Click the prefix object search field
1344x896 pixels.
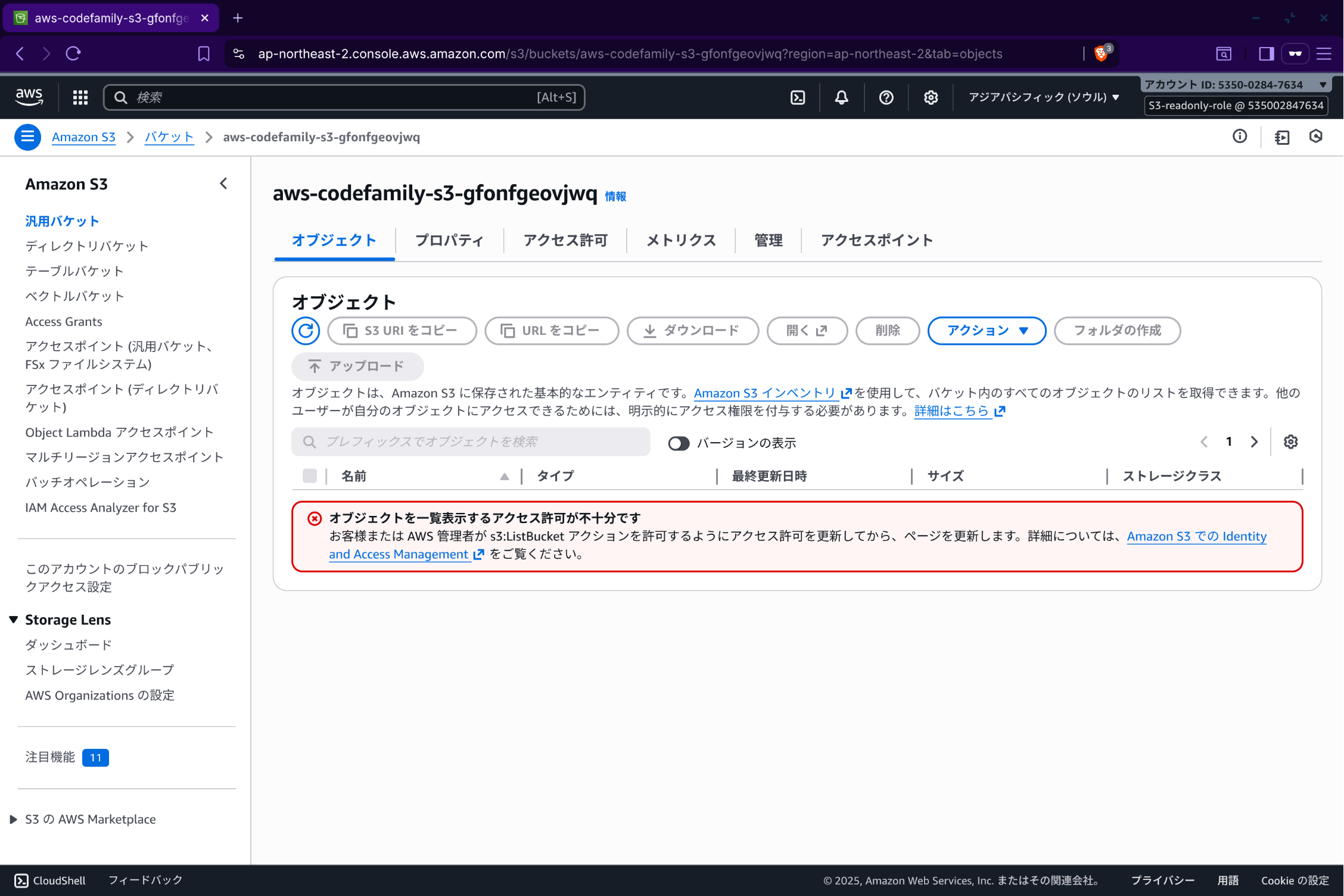tap(471, 442)
